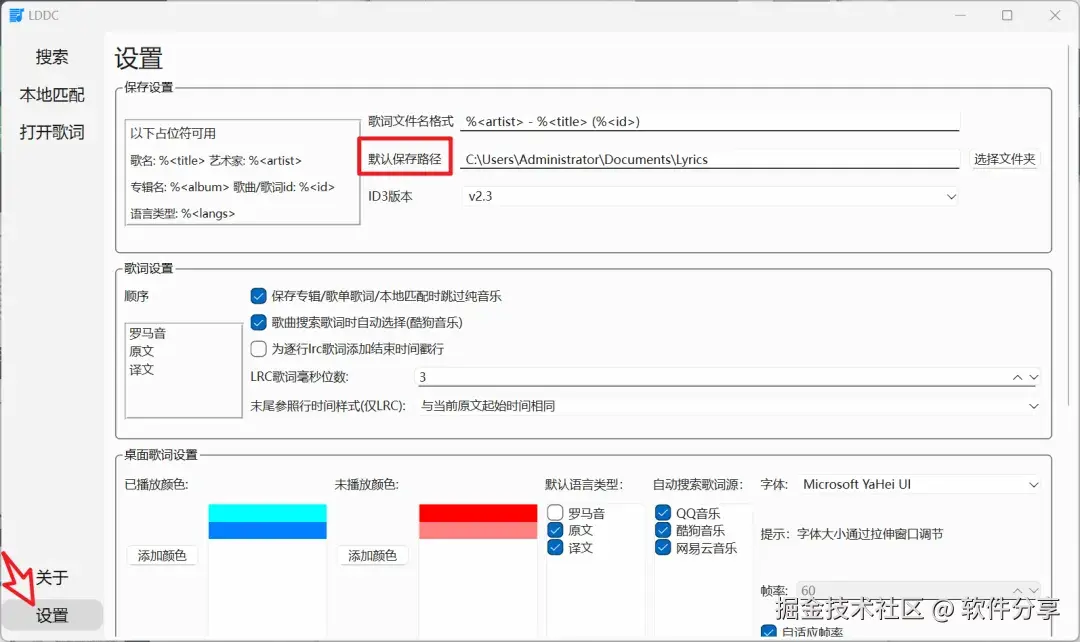This screenshot has width=1080, height=642.
Task: Click the 歌词文件名格式 input field
Action: pyautogui.click(x=709, y=122)
